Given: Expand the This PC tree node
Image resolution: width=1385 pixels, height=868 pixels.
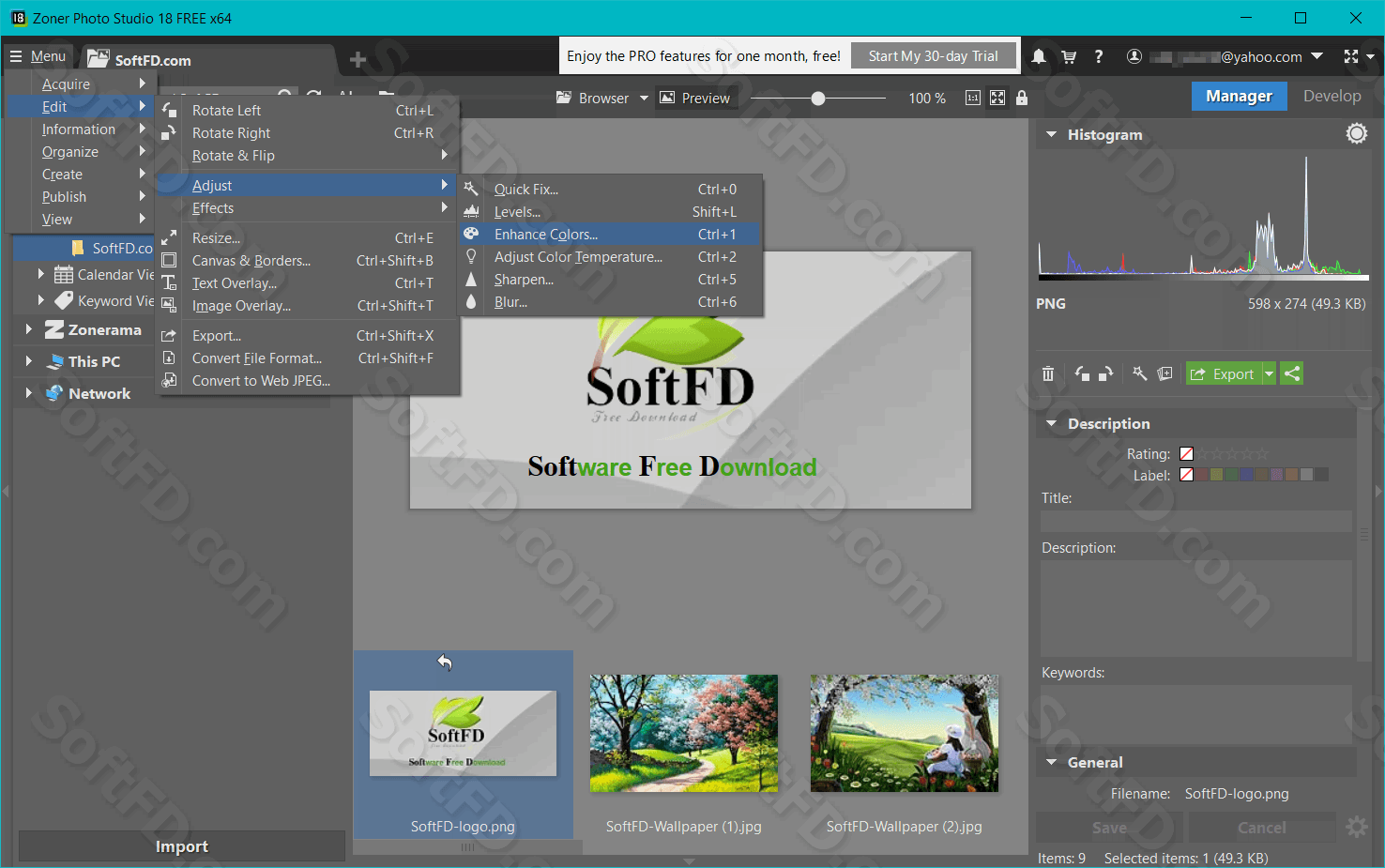Looking at the screenshot, I should point(28,361).
